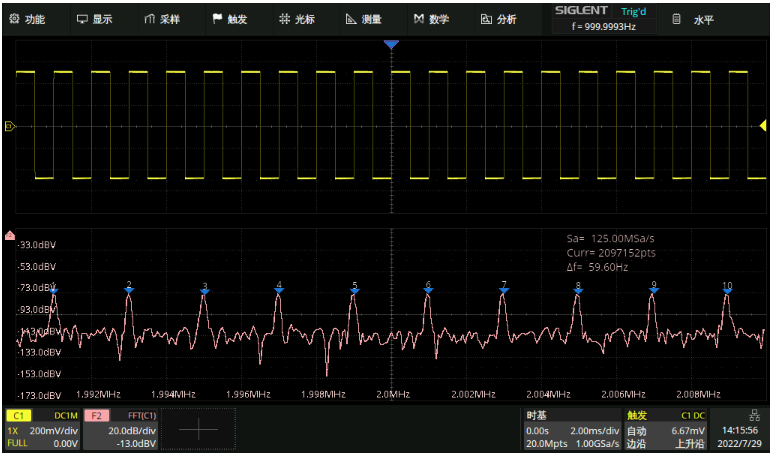Viewport: 770px width, 455px height.
Task: Select the blue trigger position marker at top
Action: pyautogui.click(x=392, y=45)
